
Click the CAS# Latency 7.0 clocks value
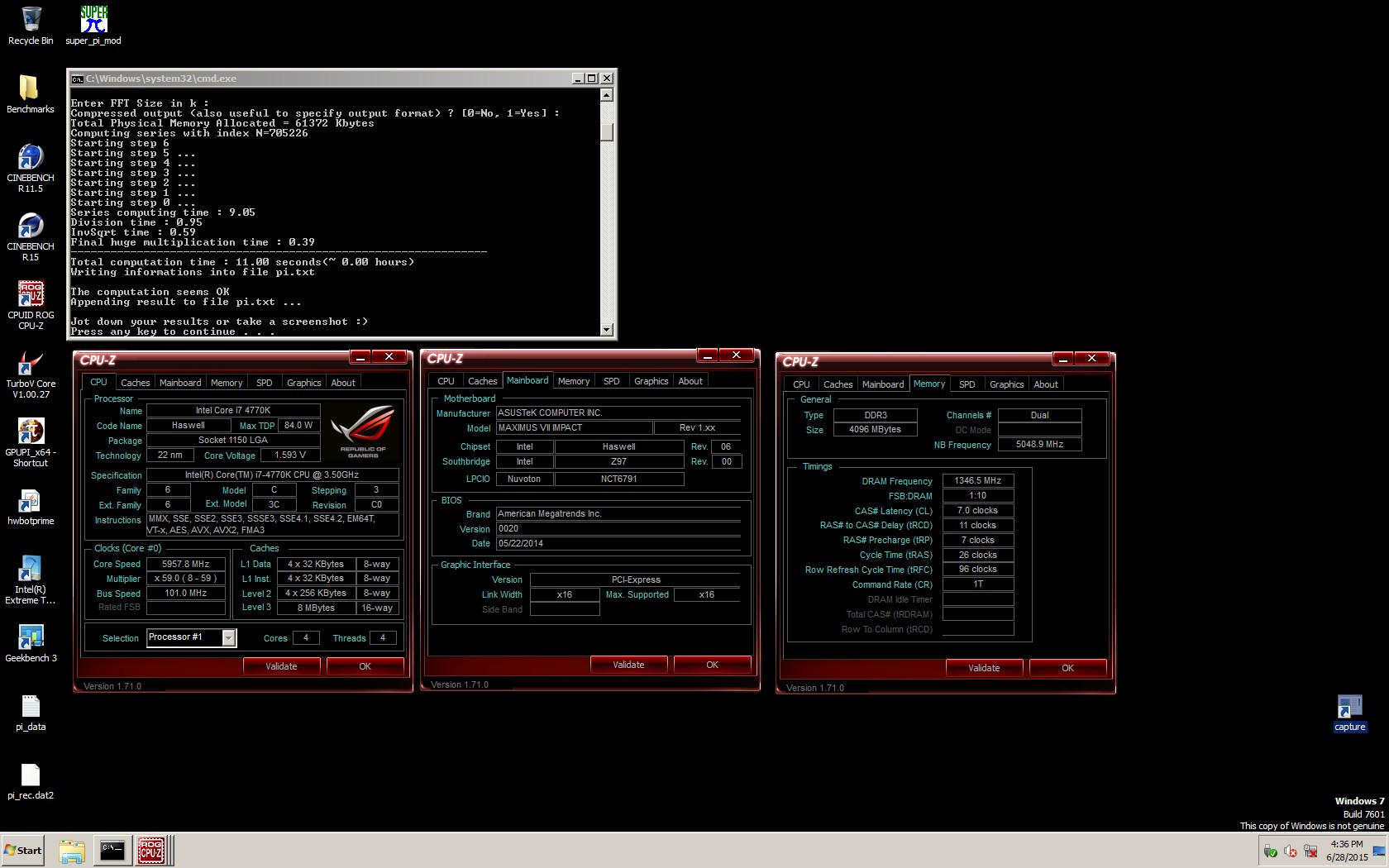pos(978,510)
